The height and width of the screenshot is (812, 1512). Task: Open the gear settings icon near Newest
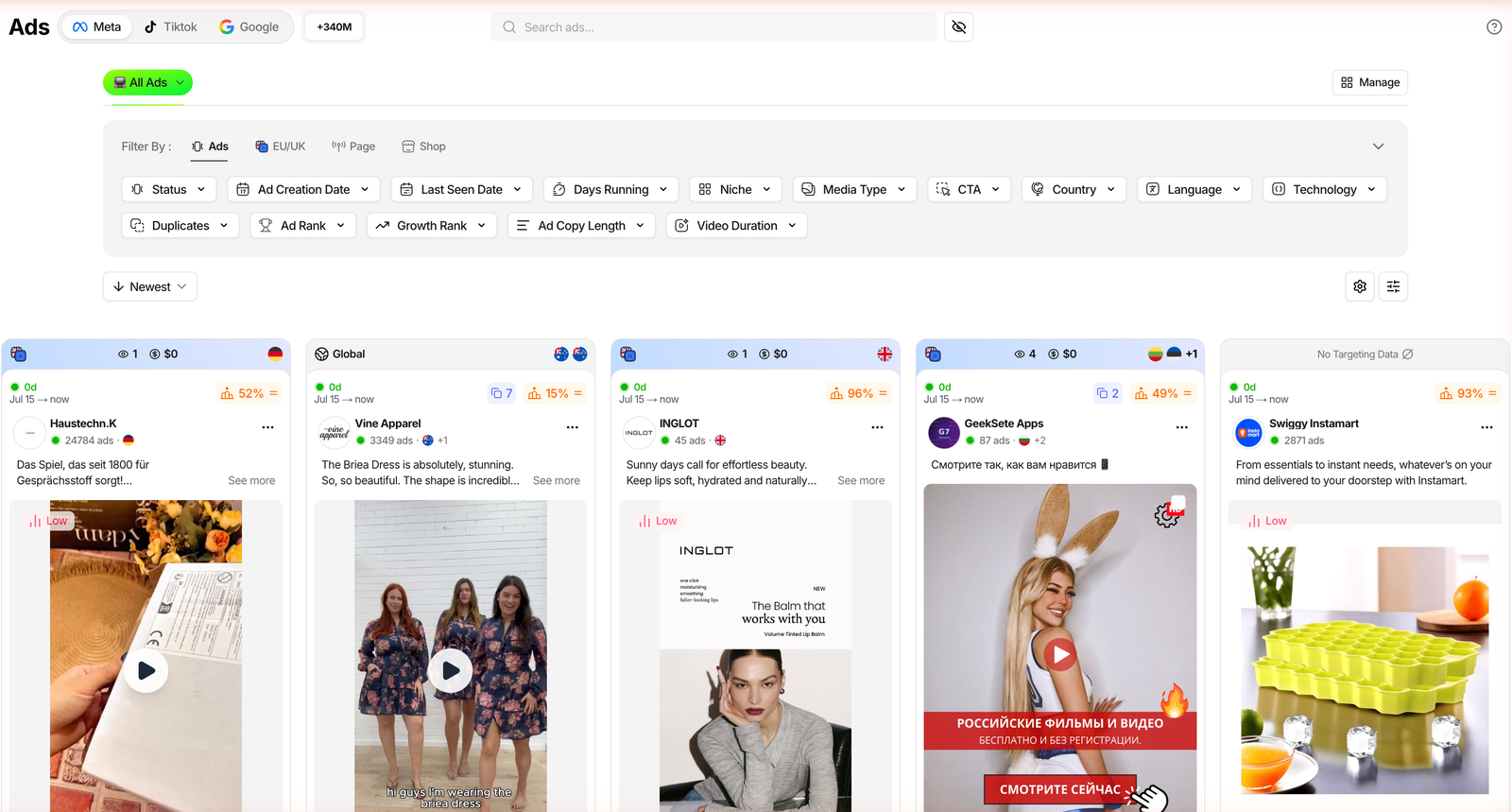1360,286
